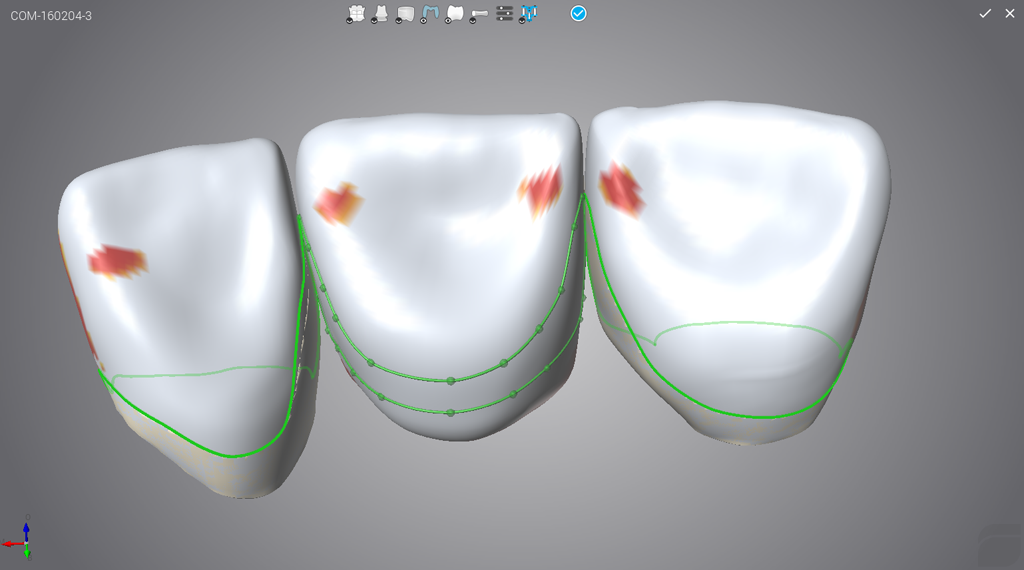Toggle the blue control-point lattice icon
This screenshot has width=1024, height=570.
click(528, 14)
